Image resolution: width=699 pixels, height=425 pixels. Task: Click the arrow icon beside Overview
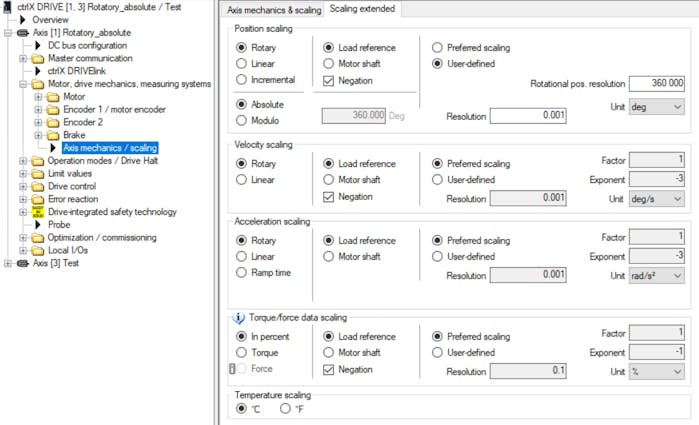pyautogui.click(x=23, y=20)
